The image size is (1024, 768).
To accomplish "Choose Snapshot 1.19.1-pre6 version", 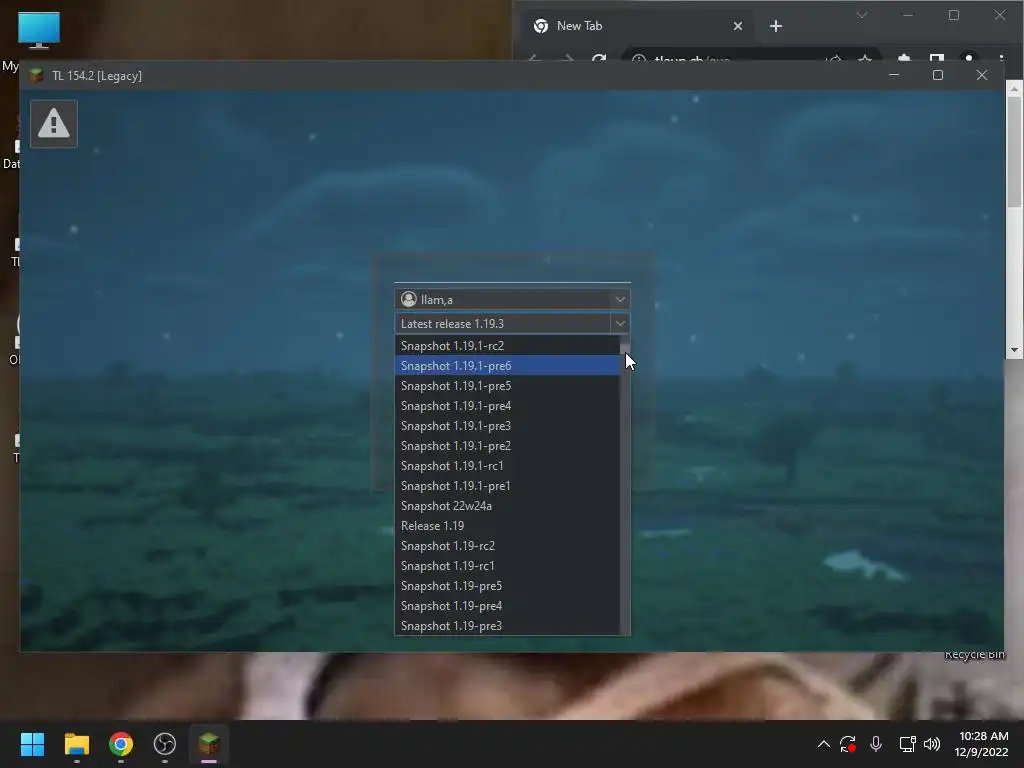I will [507, 366].
